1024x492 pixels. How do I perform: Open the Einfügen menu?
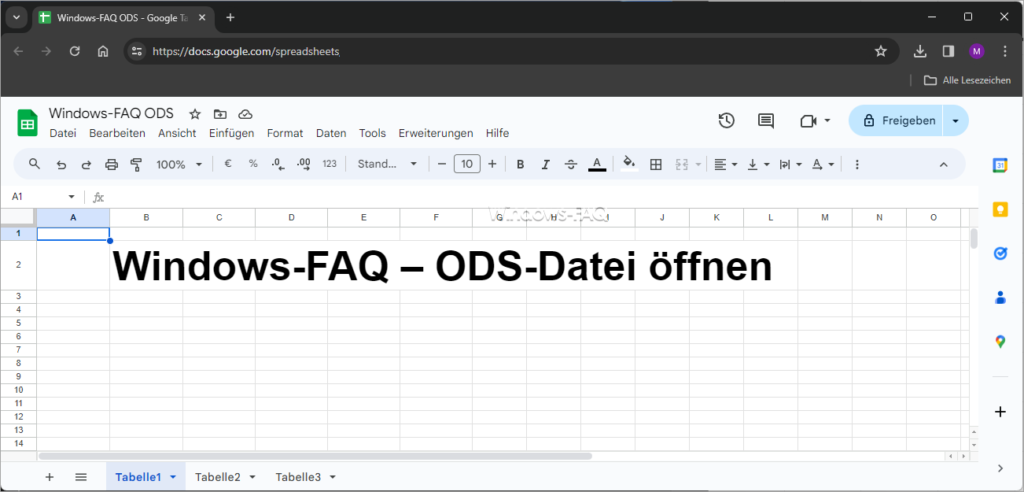[x=232, y=133]
